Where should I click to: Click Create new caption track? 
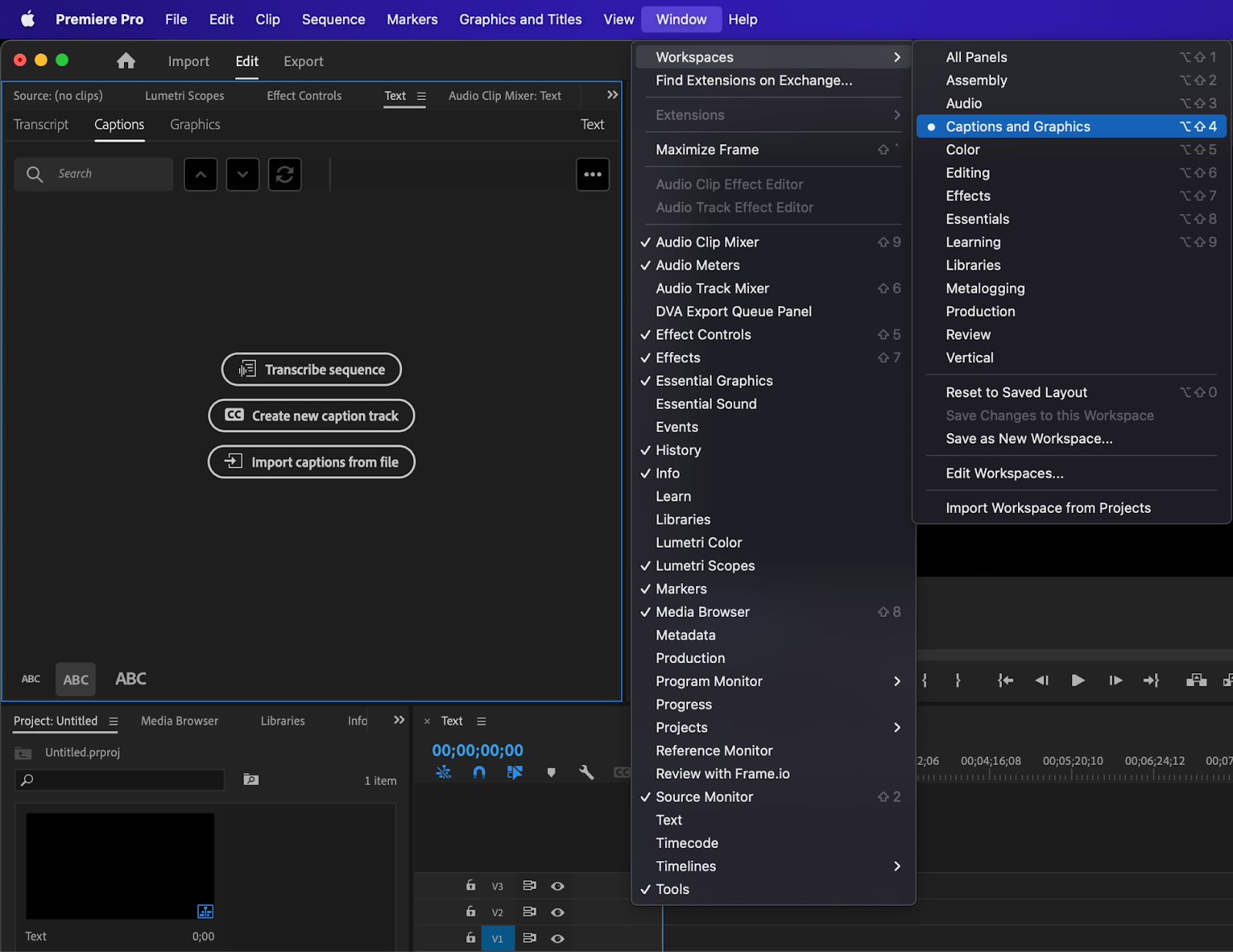pyautogui.click(x=311, y=416)
